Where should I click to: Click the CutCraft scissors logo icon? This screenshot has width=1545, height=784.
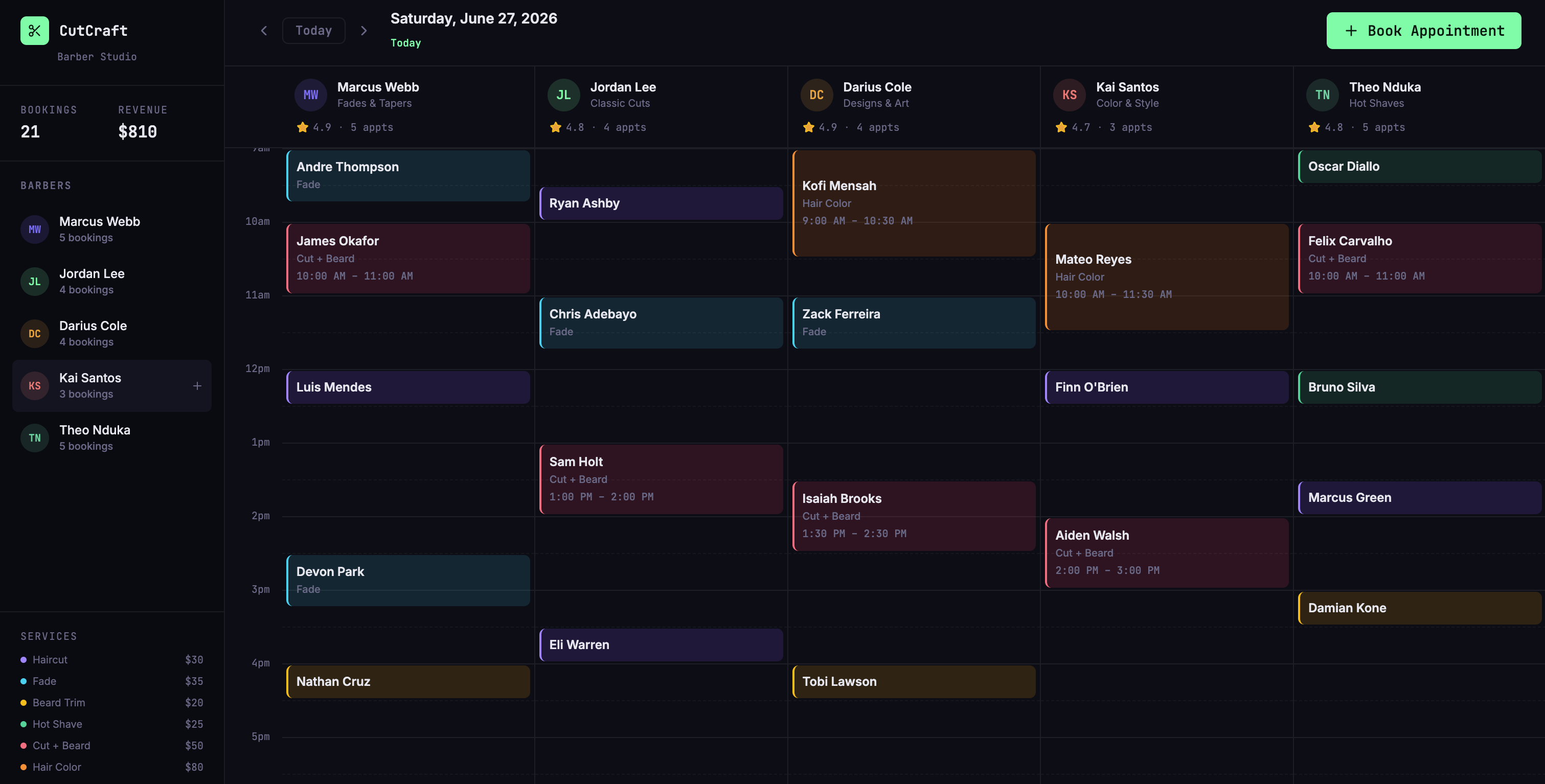[34, 31]
